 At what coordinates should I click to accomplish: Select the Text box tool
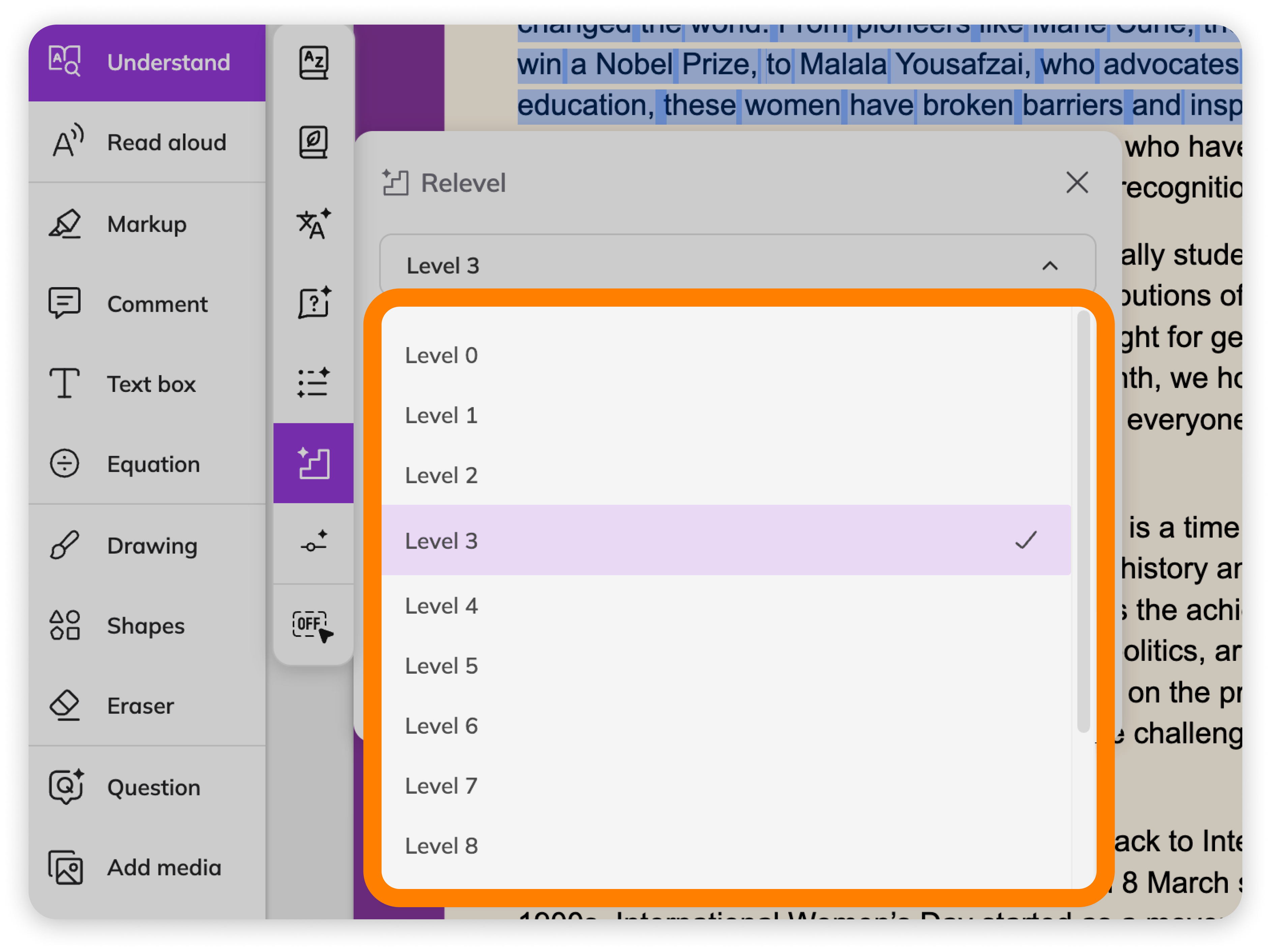point(147,383)
